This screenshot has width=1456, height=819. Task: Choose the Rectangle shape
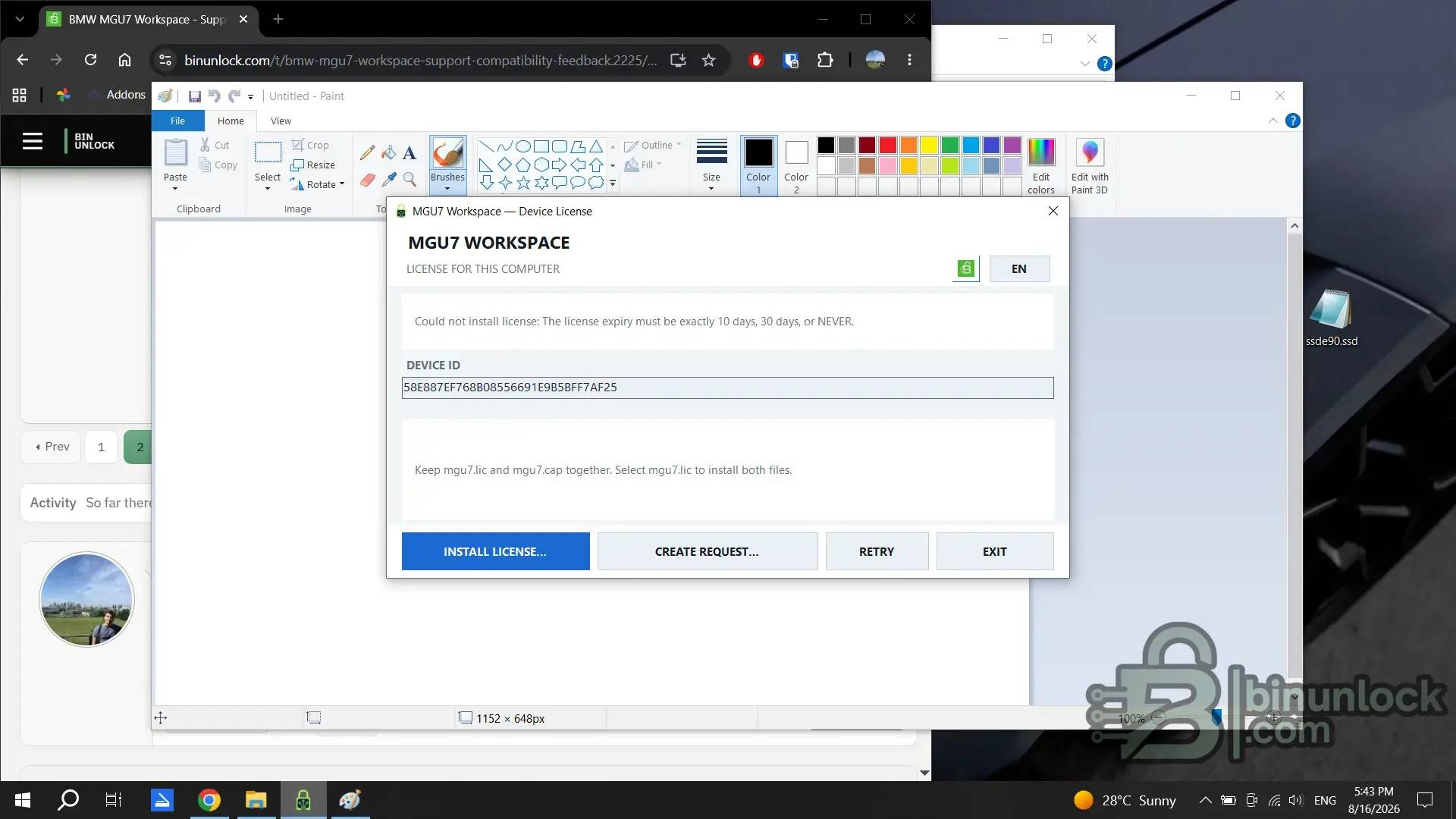(x=541, y=146)
